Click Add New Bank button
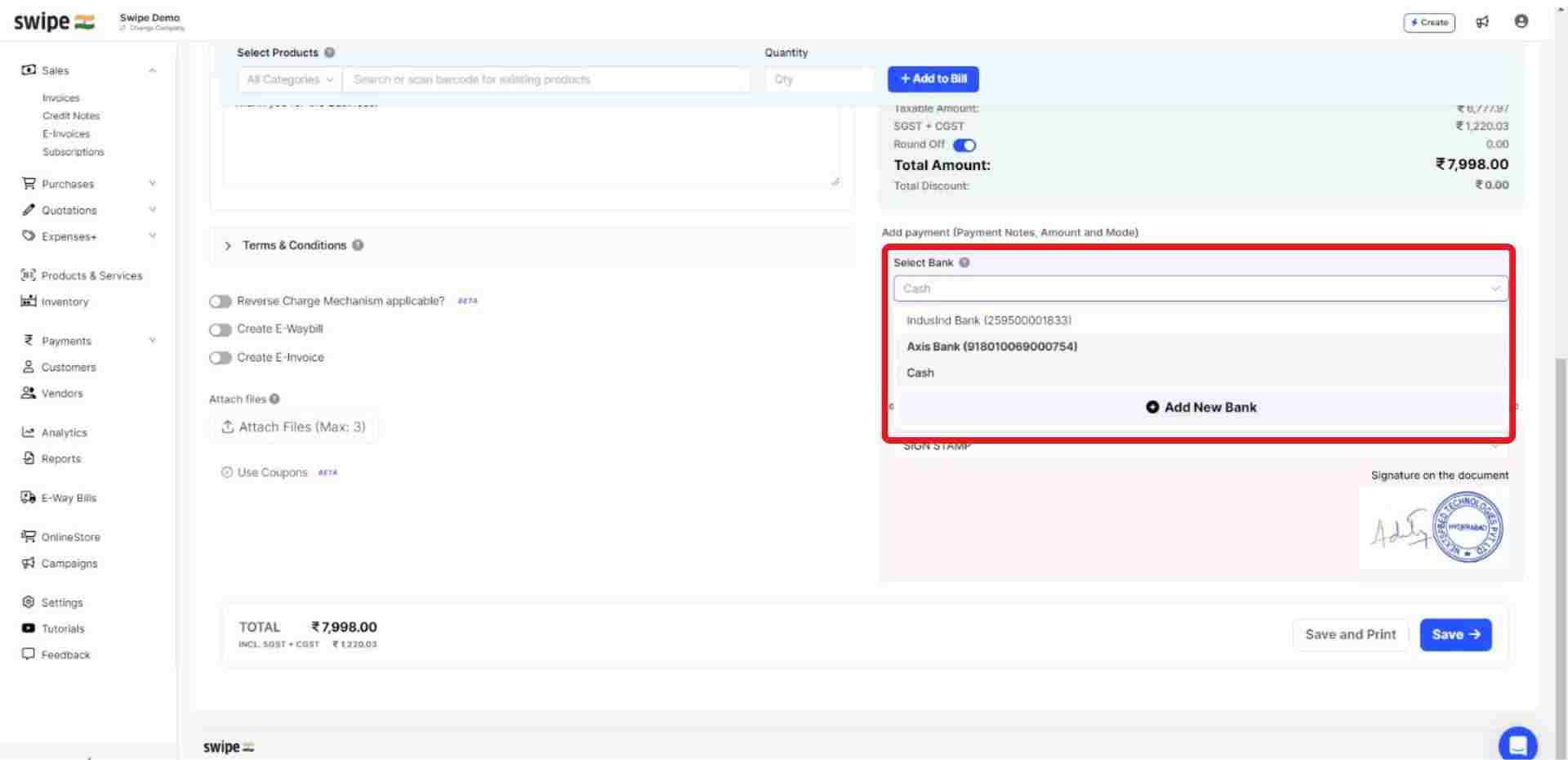The image size is (1568, 760). coord(1200,407)
